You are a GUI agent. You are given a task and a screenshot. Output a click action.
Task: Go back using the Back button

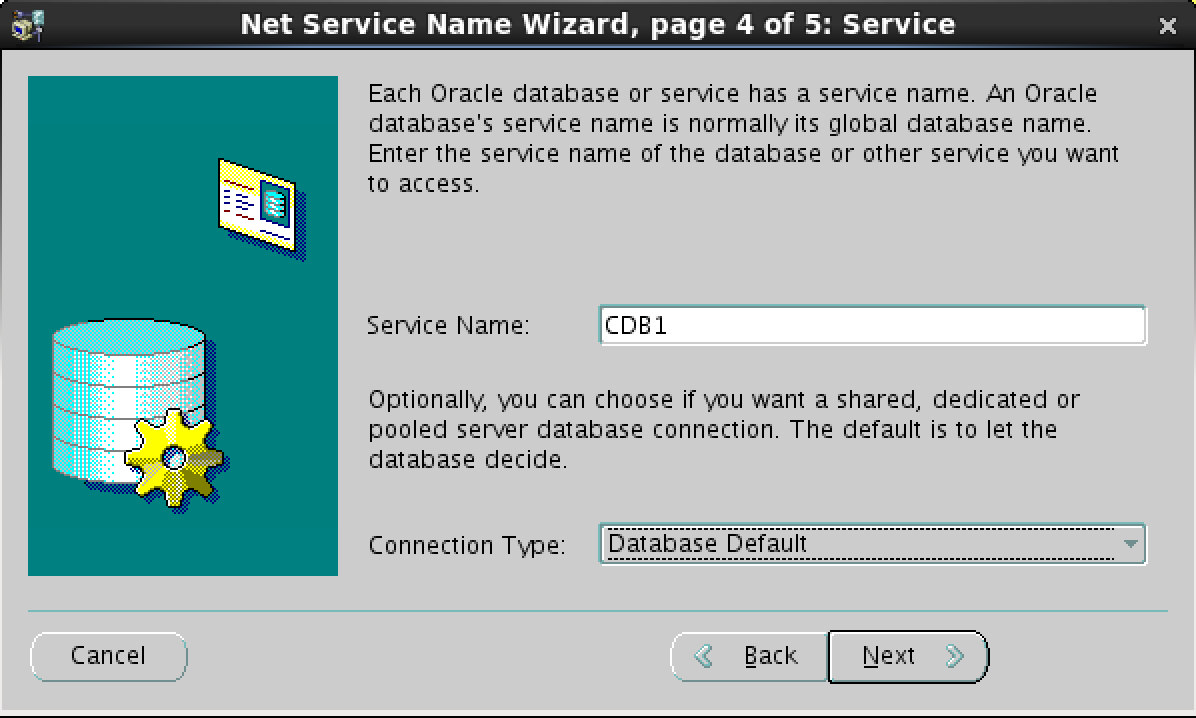(750, 656)
